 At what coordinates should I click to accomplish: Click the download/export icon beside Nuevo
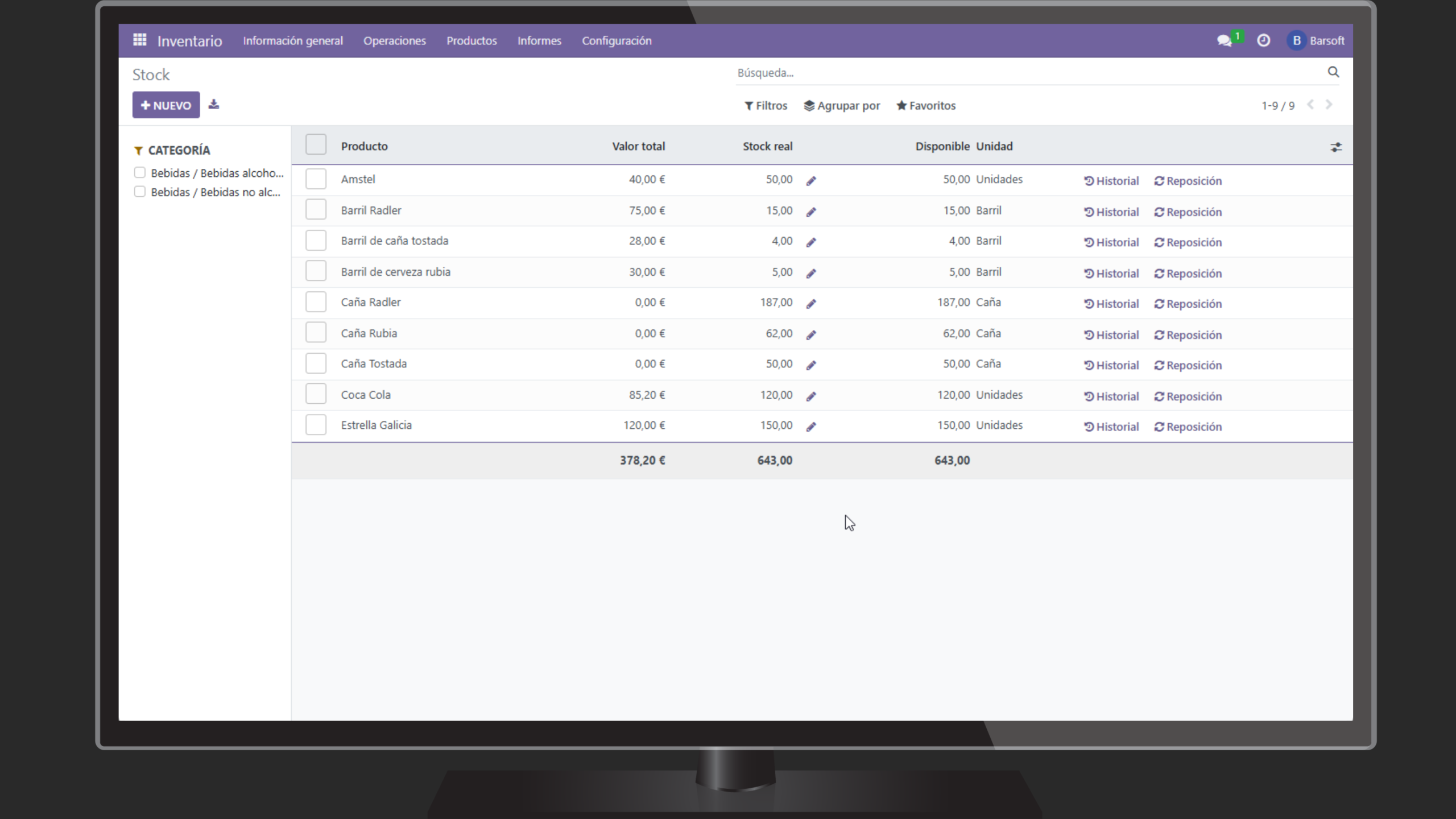[x=214, y=105]
